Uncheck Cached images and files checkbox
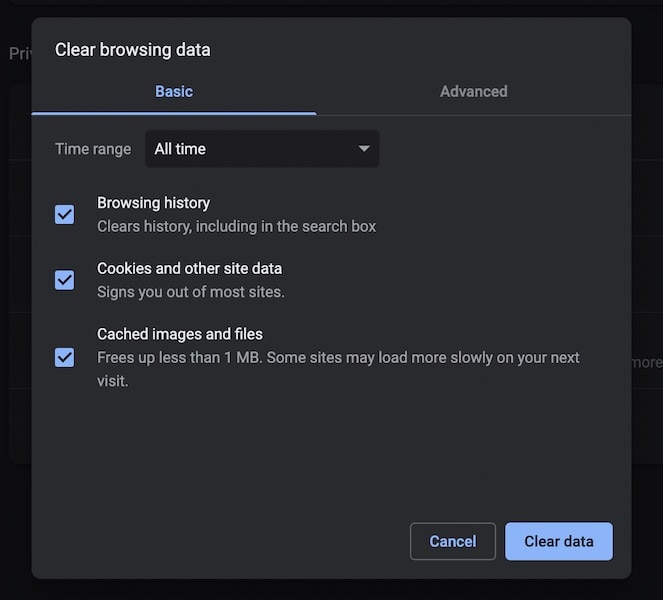The height and width of the screenshot is (600, 663). [65, 357]
